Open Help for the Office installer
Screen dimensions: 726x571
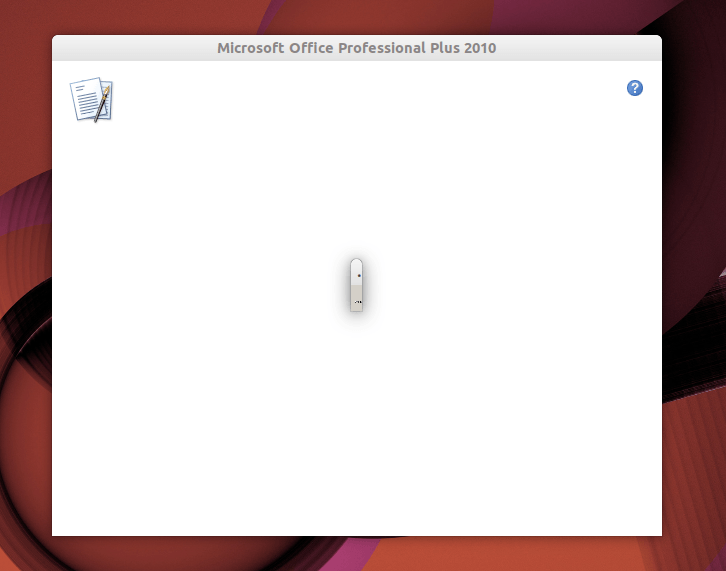[634, 88]
